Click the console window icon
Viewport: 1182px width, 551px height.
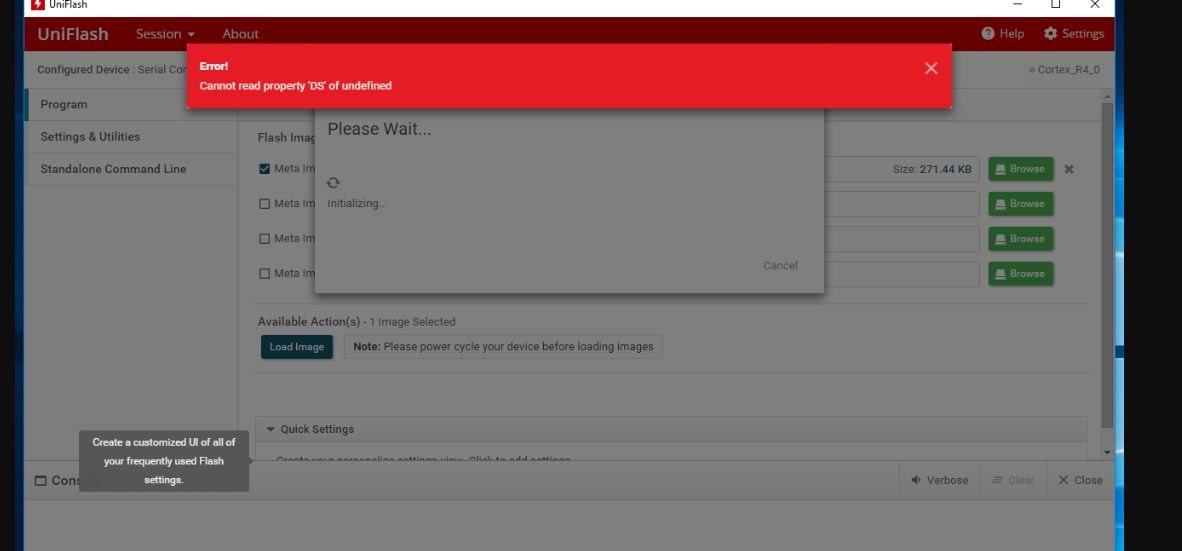pyautogui.click(x=41, y=481)
